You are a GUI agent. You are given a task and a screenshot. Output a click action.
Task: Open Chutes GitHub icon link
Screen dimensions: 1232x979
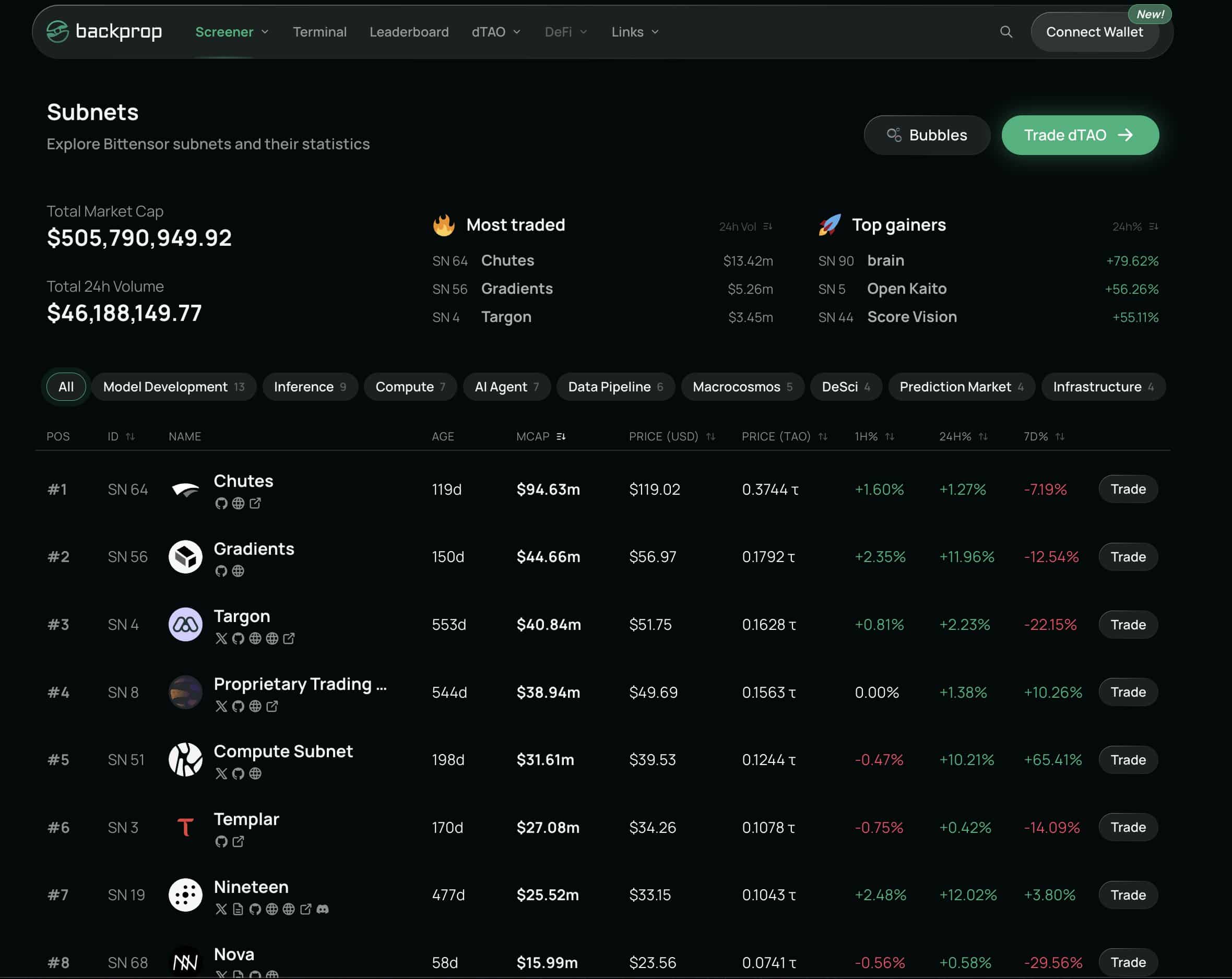click(221, 503)
